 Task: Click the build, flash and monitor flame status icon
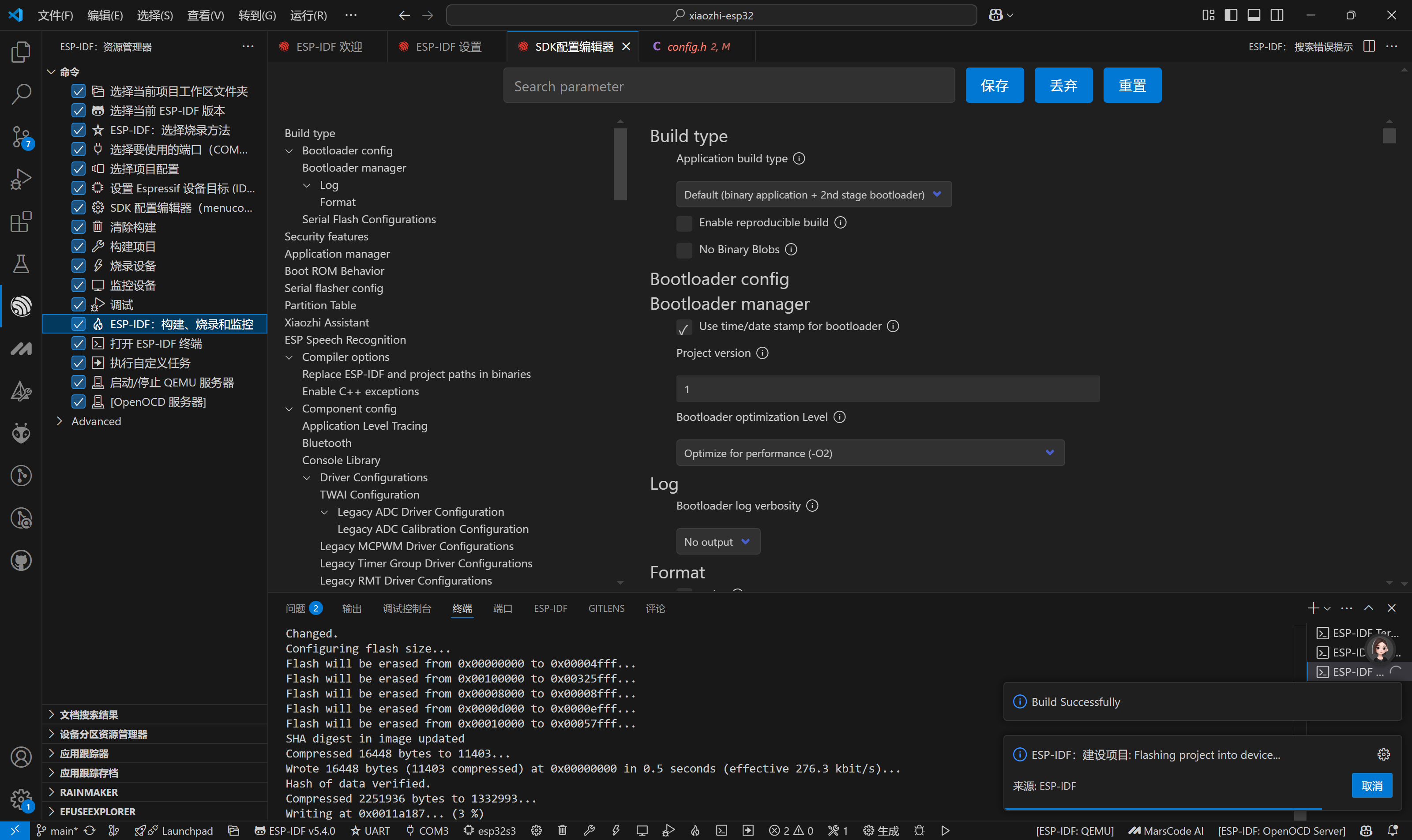pos(695,830)
